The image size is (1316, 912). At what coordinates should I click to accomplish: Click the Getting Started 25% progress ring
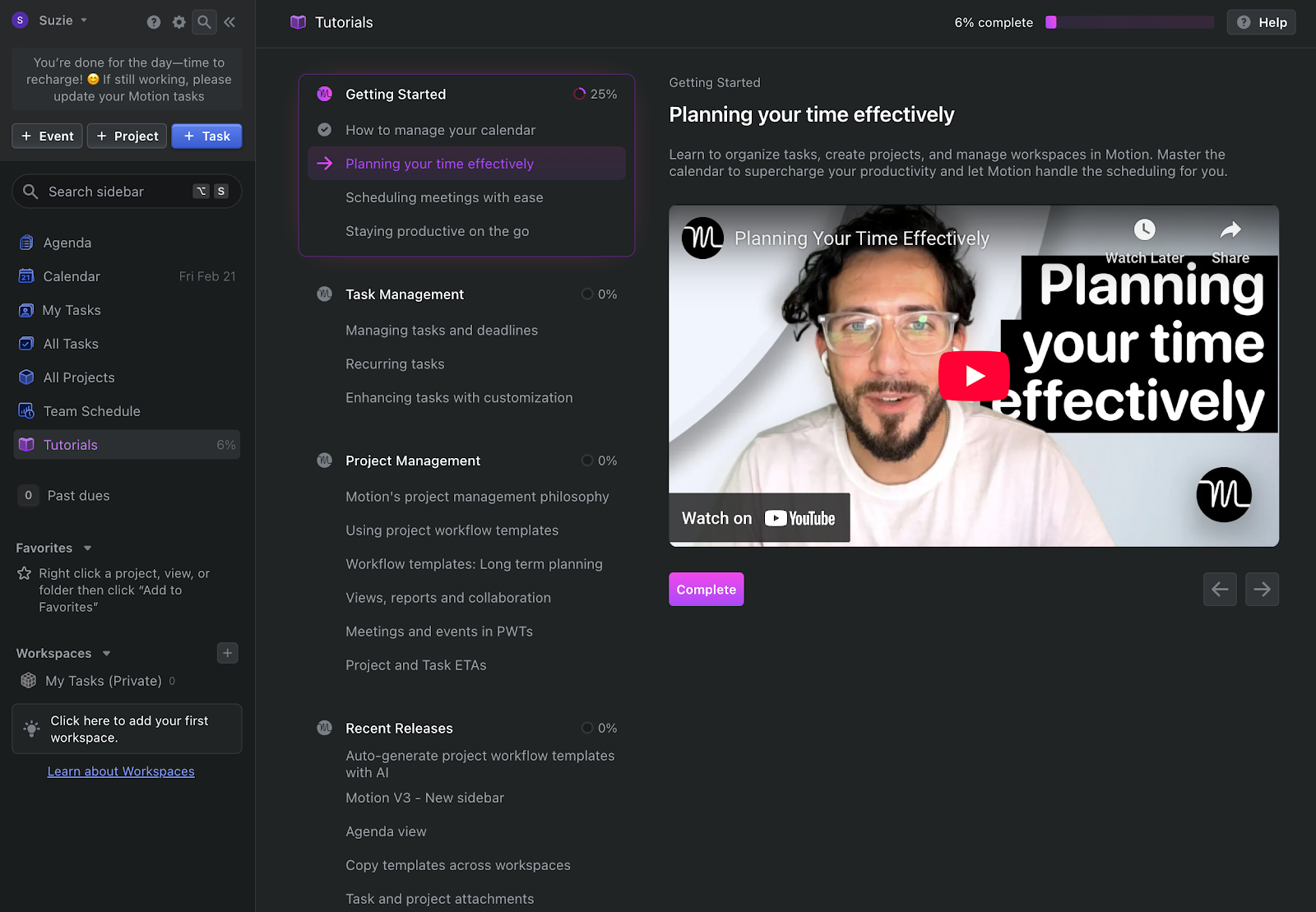[x=580, y=94]
